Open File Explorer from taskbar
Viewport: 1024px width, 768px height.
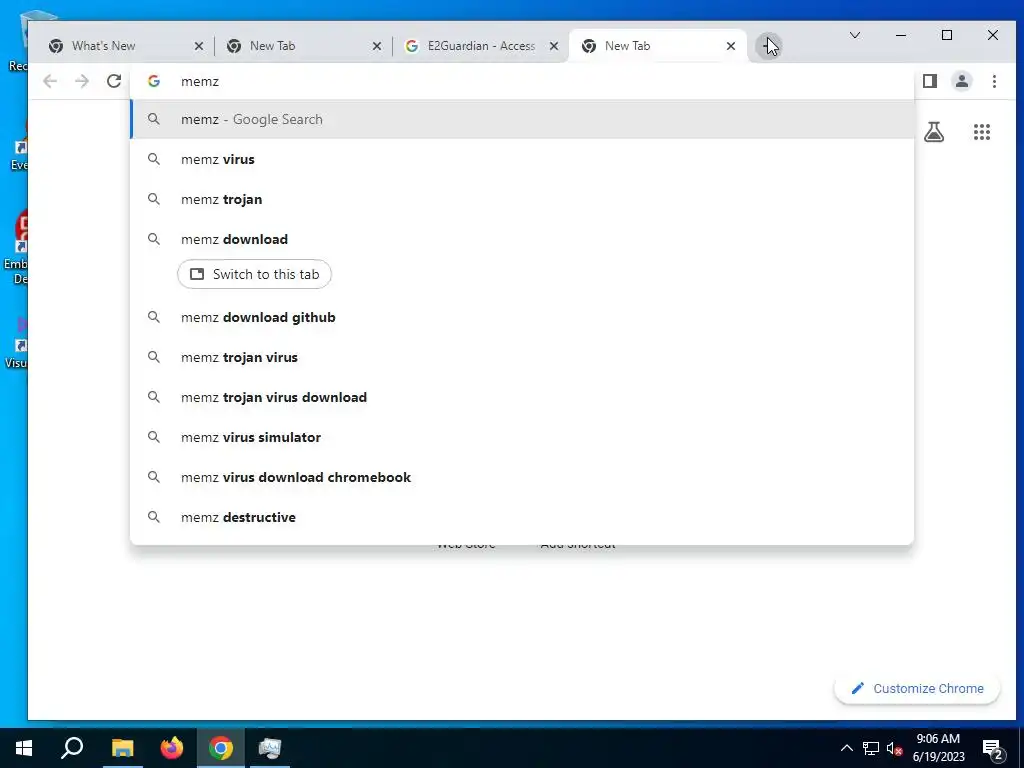tap(122, 748)
